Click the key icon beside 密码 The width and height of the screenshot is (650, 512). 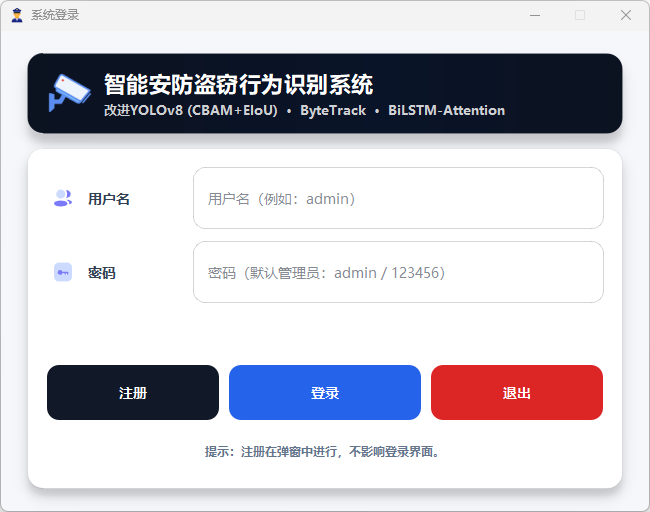tap(63, 272)
